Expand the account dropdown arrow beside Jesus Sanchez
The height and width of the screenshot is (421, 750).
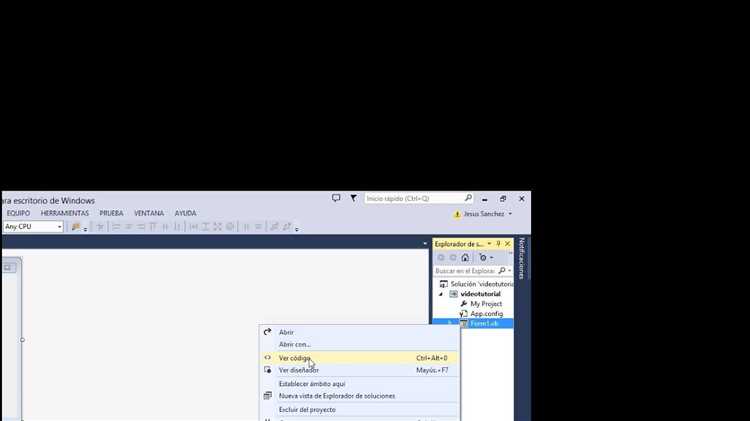(x=510, y=214)
